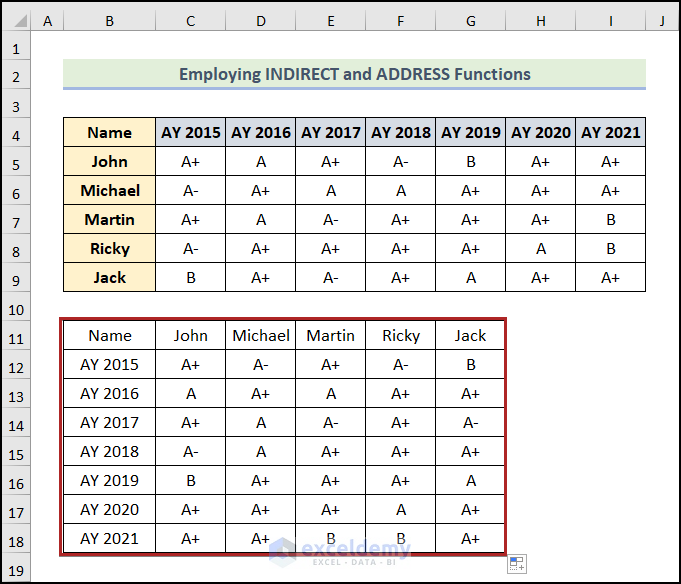Screen dimensions: 681x584
Task: Select the AY 2015 header cell in row 4
Action: point(191,132)
